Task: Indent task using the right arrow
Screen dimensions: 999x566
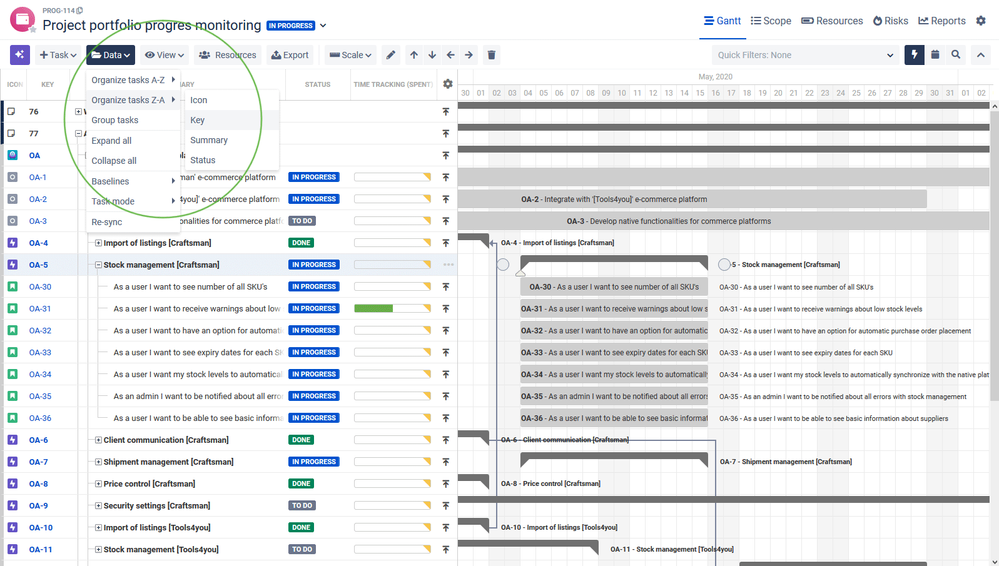Action: click(469, 55)
